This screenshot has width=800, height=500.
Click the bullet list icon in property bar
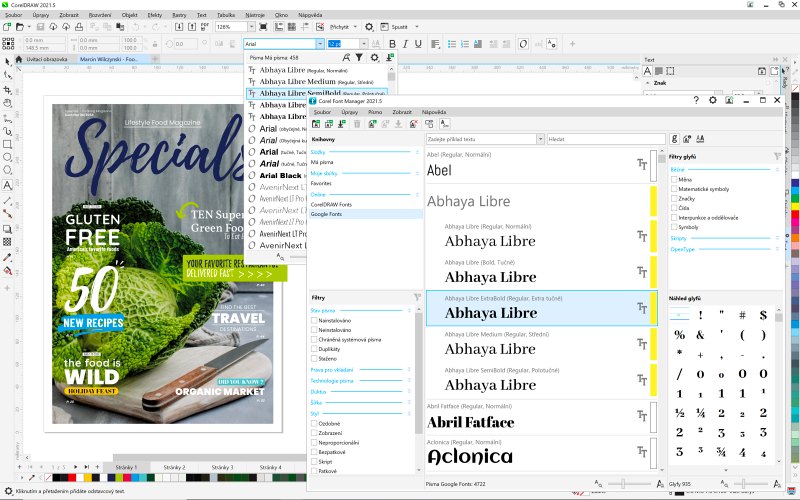click(452, 44)
